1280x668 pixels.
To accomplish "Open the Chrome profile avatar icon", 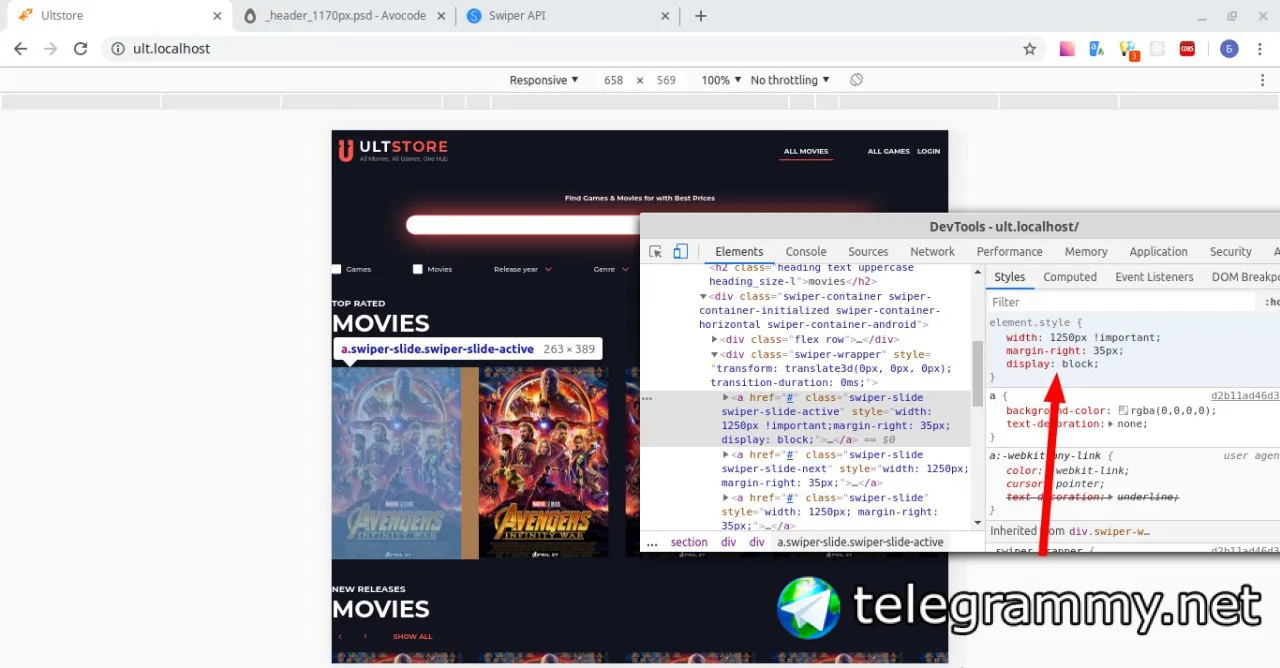I will click(1229, 48).
